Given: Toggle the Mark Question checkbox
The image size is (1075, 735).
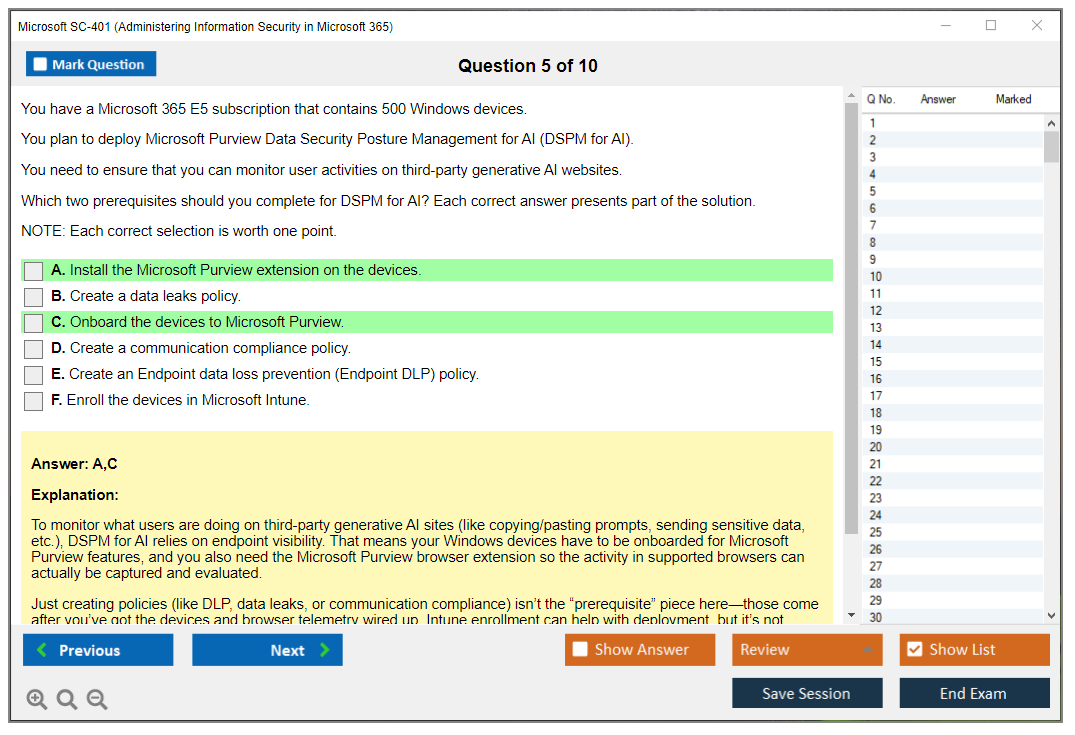Looking at the screenshot, I should (x=41, y=64).
